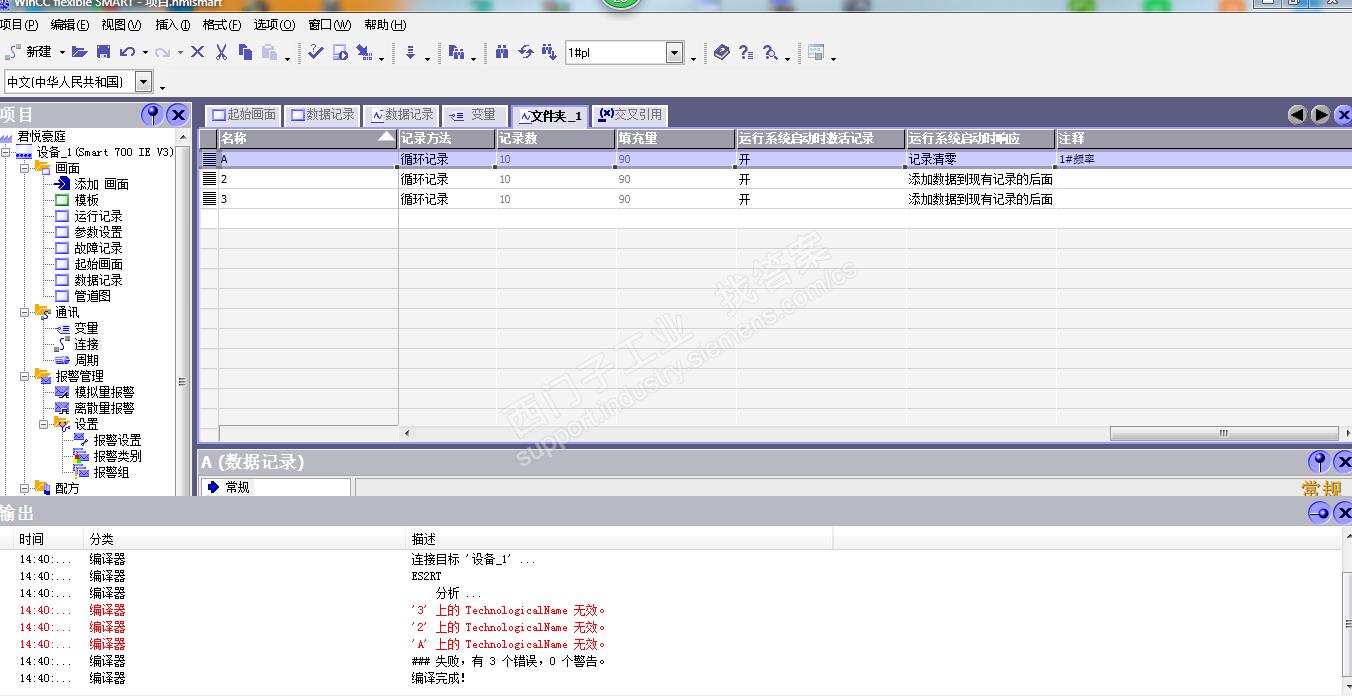Open the 1#pl search combo box dropdown
Image resolution: width=1352 pixels, height=696 pixels.
tap(674, 52)
